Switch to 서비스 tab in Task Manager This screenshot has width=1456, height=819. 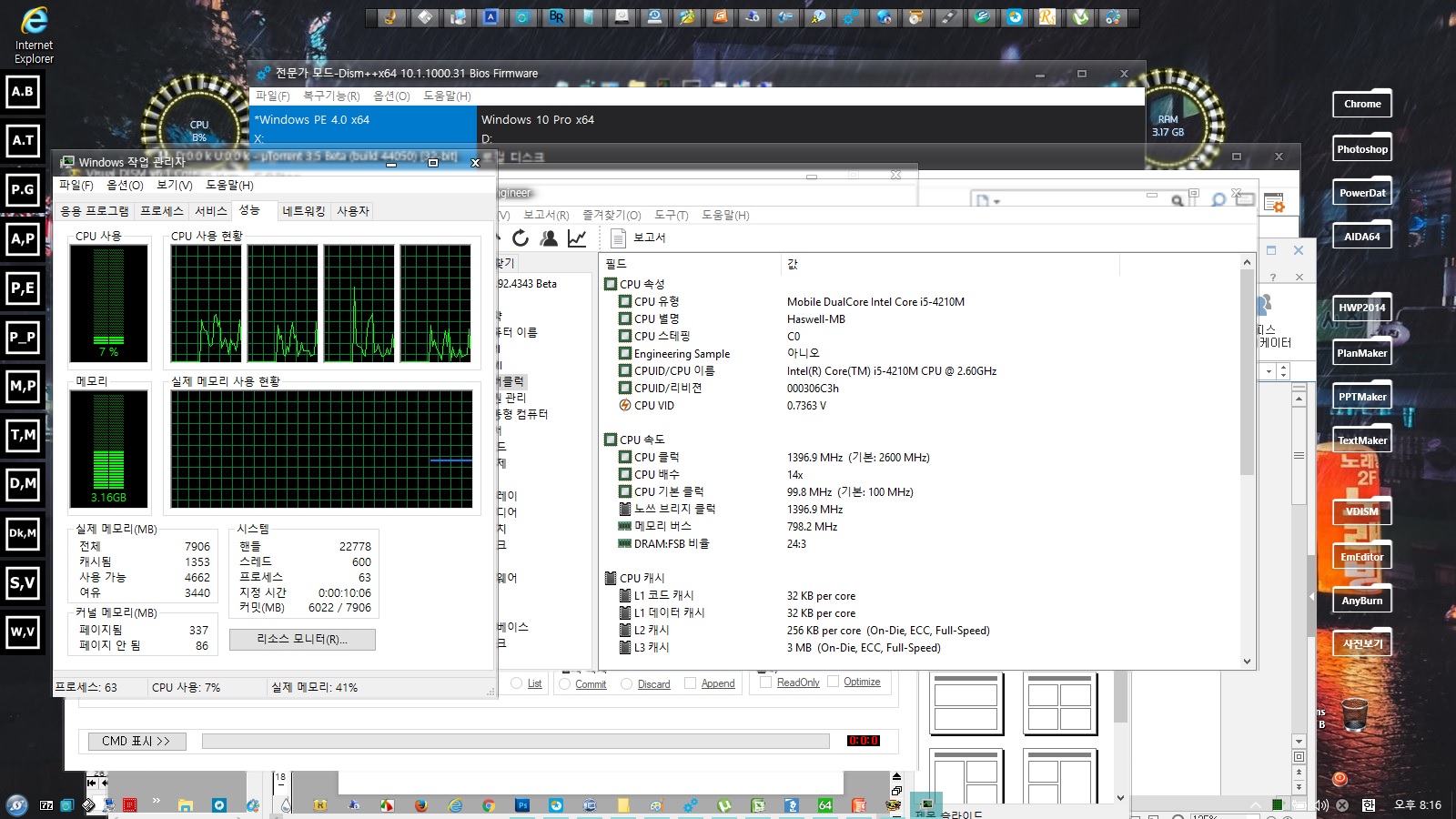[211, 210]
